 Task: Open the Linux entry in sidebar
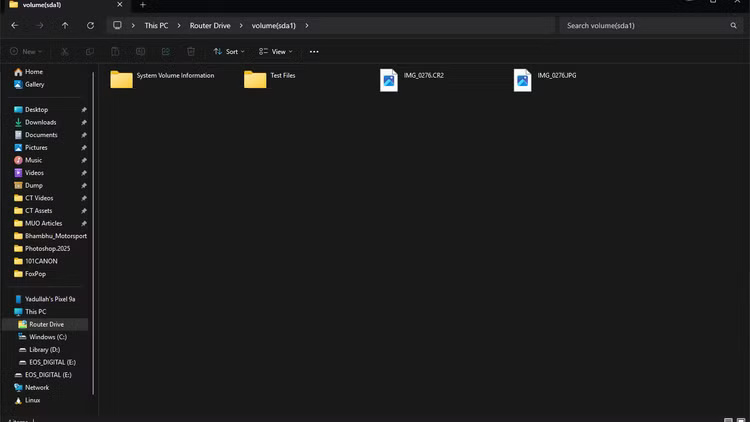[x=32, y=400]
